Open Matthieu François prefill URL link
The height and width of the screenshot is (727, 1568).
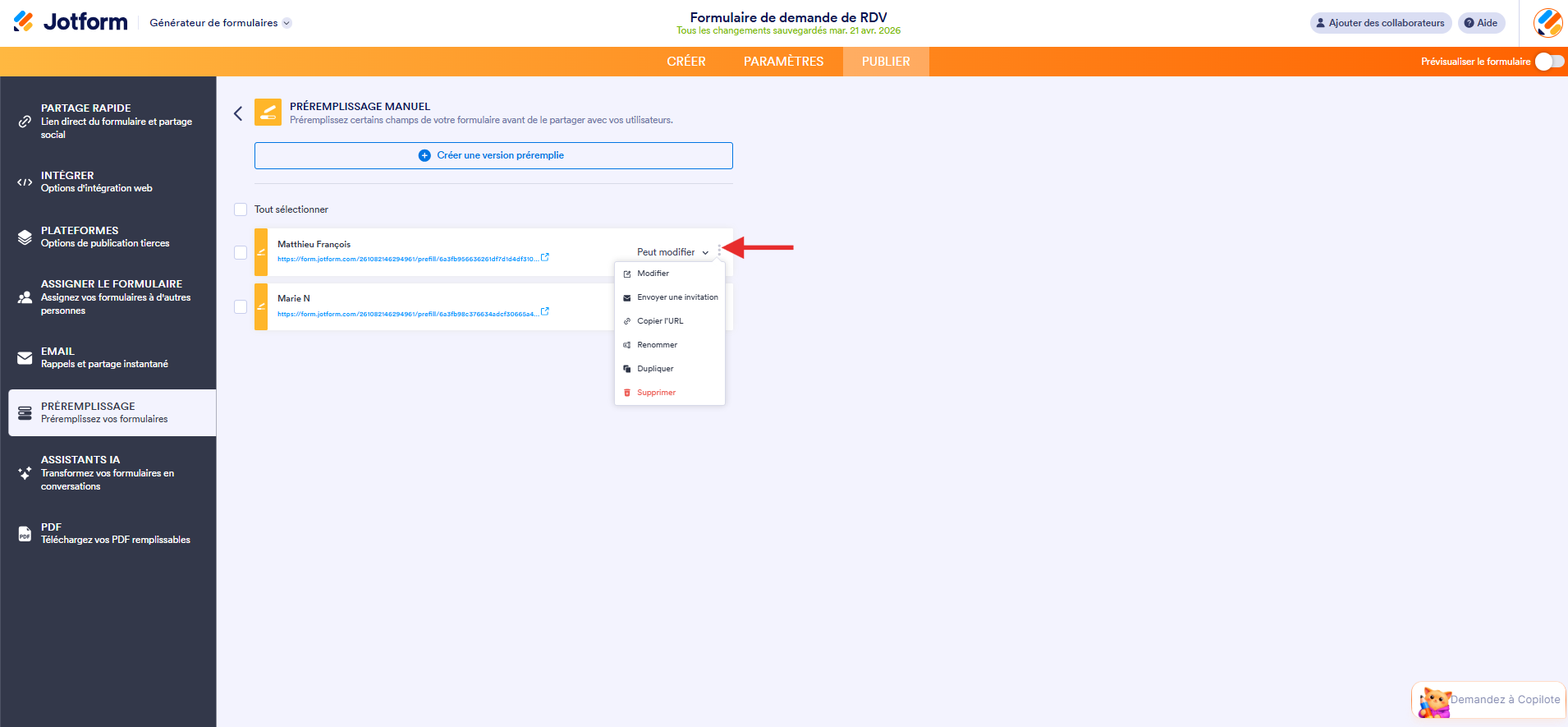tap(408, 259)
